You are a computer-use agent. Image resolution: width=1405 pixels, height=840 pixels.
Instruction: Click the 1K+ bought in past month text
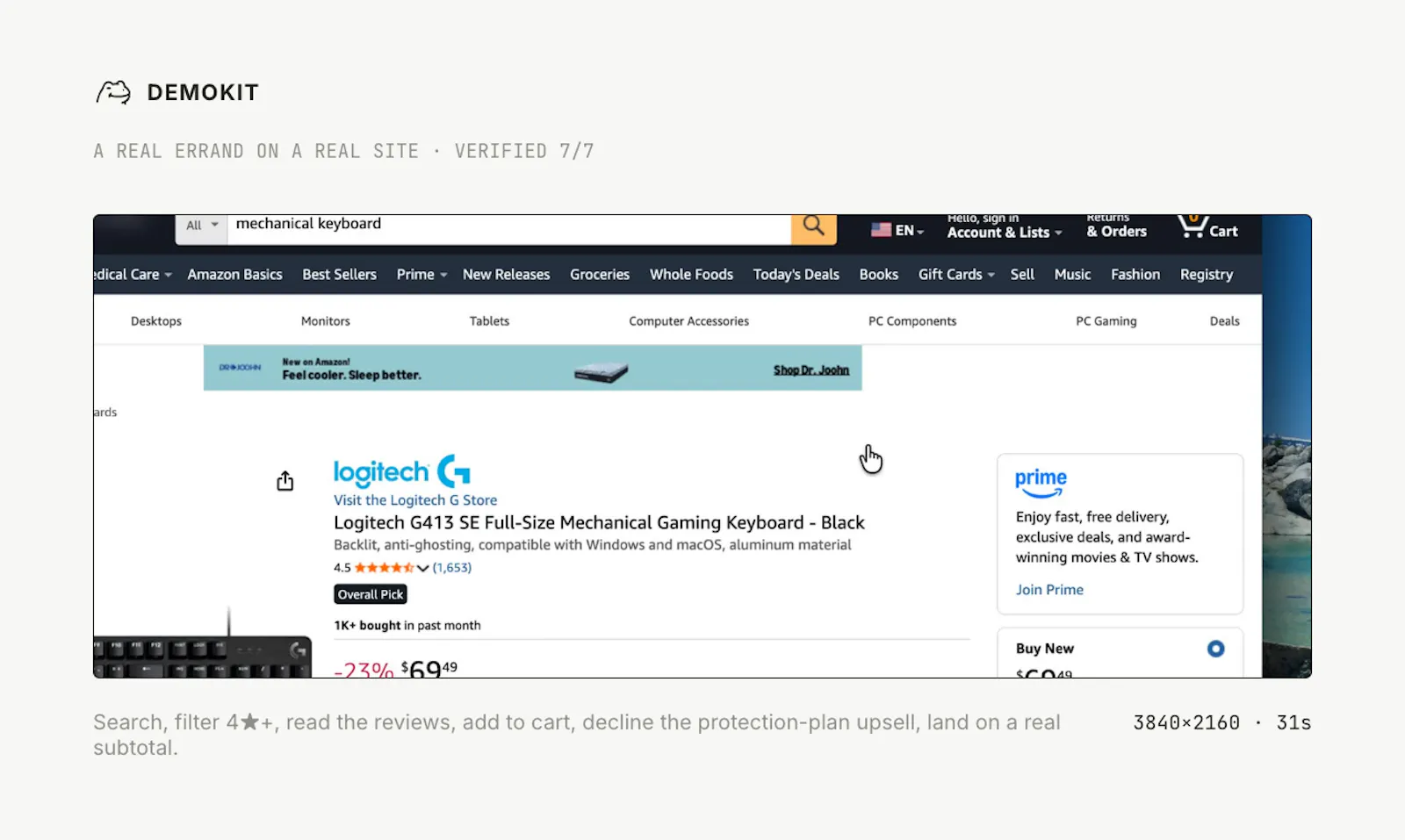(x=407, y=626)
